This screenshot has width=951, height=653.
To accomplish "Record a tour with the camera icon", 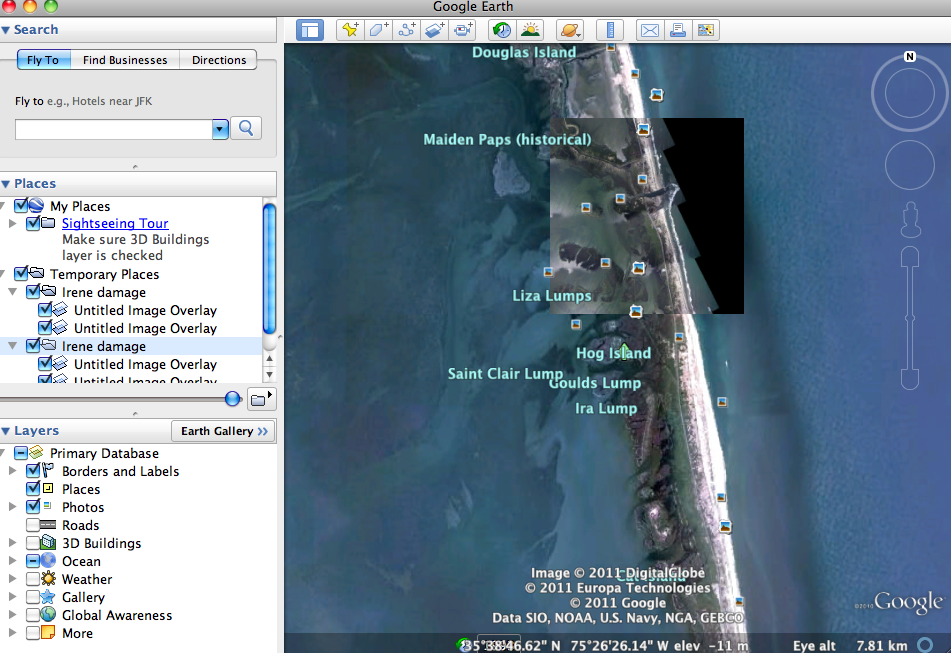I will tap(463, 30).
